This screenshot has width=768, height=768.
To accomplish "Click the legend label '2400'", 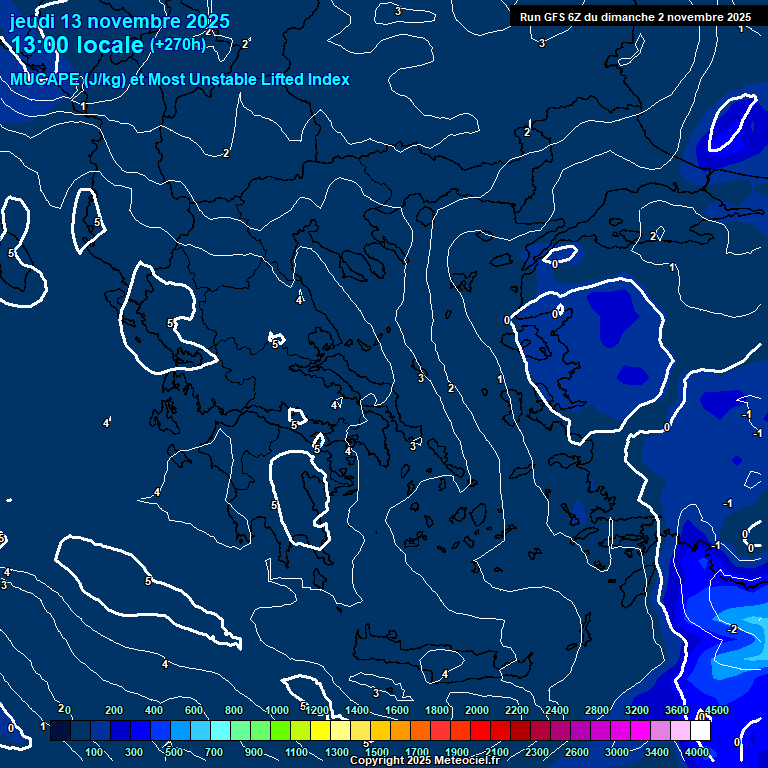I will tap(557, 710).
